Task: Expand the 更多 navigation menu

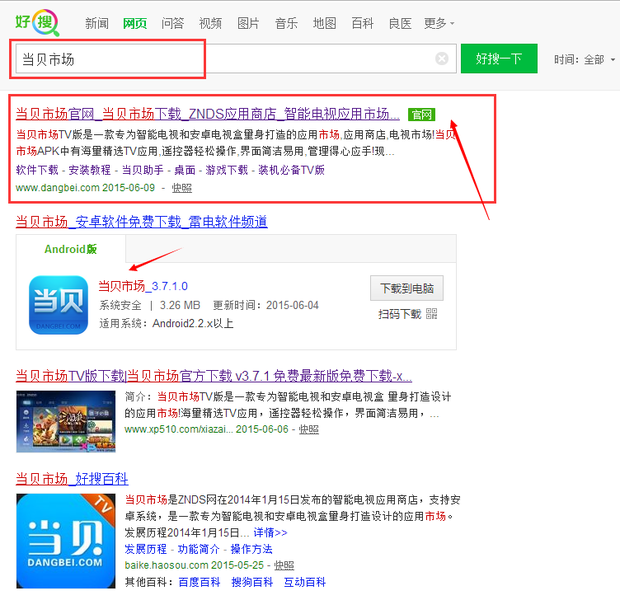Action: pyautogui.click(x=438, y=23)
